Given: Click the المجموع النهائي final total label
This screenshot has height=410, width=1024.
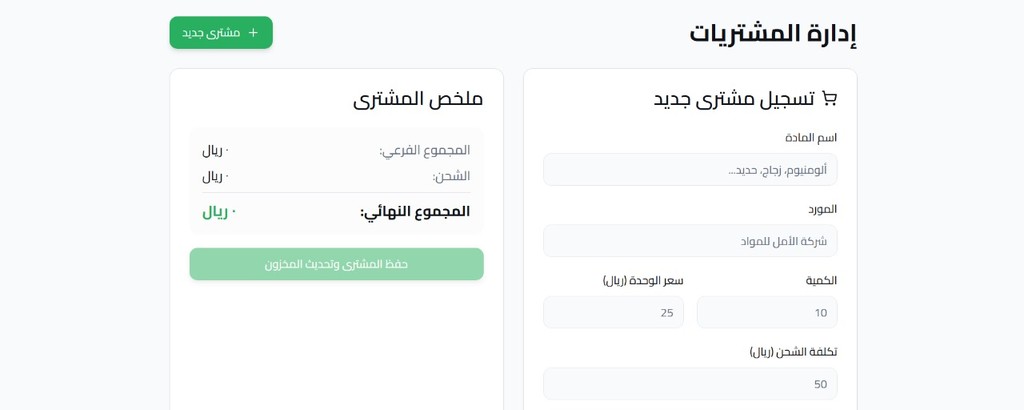Looking at the screenshot, I should [x=415, y=211].
